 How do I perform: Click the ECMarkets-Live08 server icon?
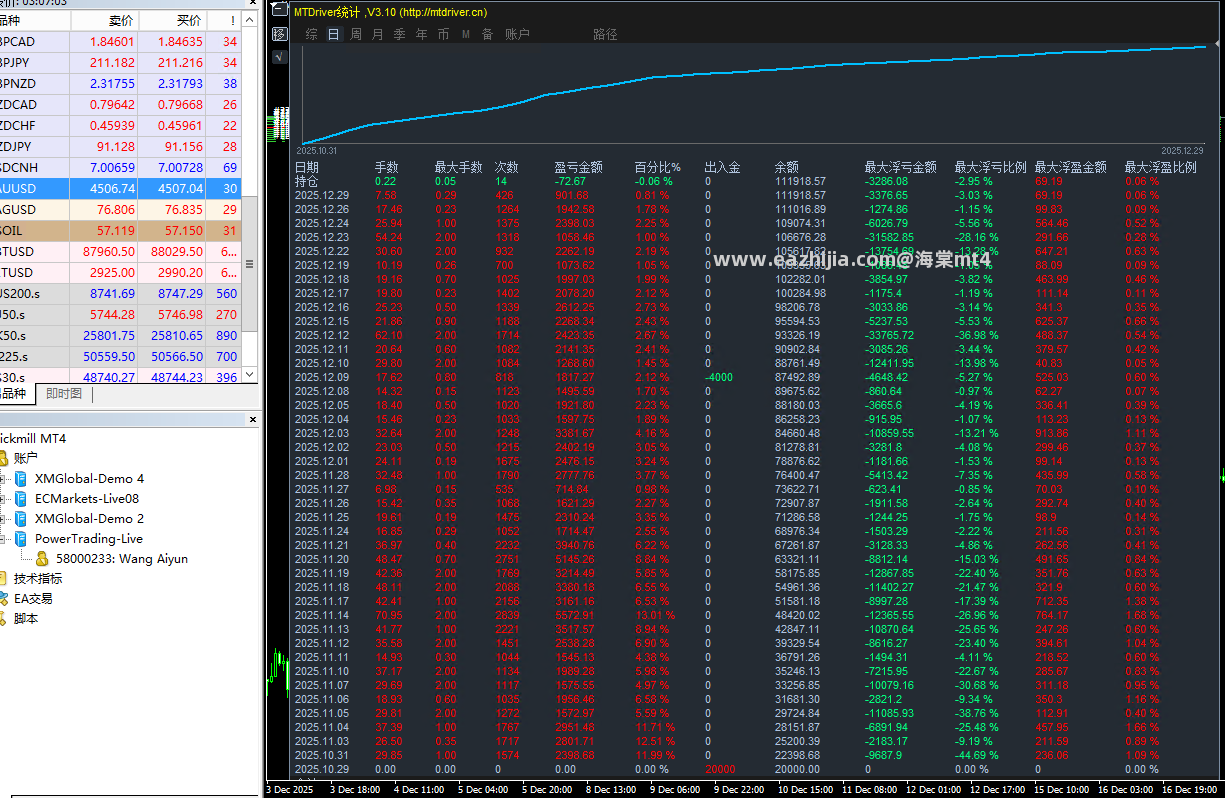[22, 498]
